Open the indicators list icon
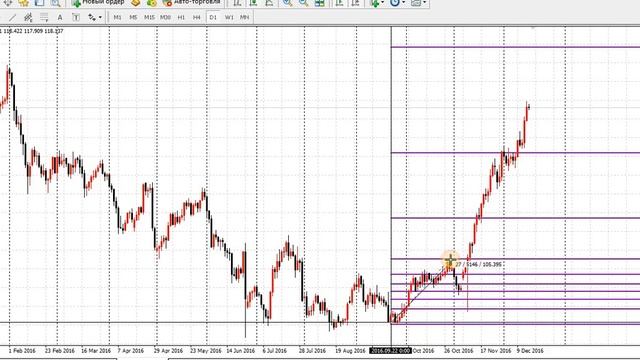 click(374, 3)
